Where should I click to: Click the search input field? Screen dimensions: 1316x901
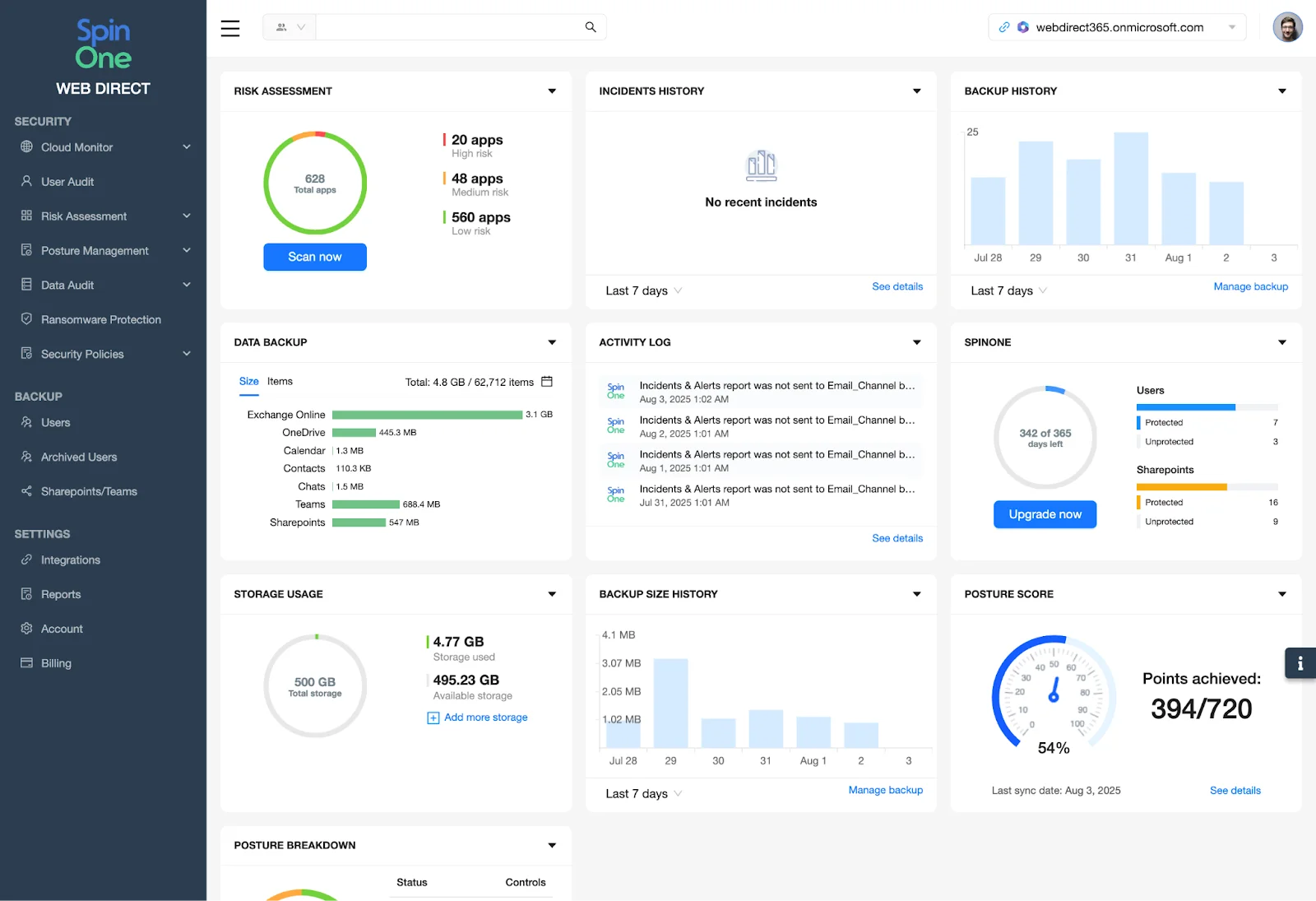pos(452,26)
